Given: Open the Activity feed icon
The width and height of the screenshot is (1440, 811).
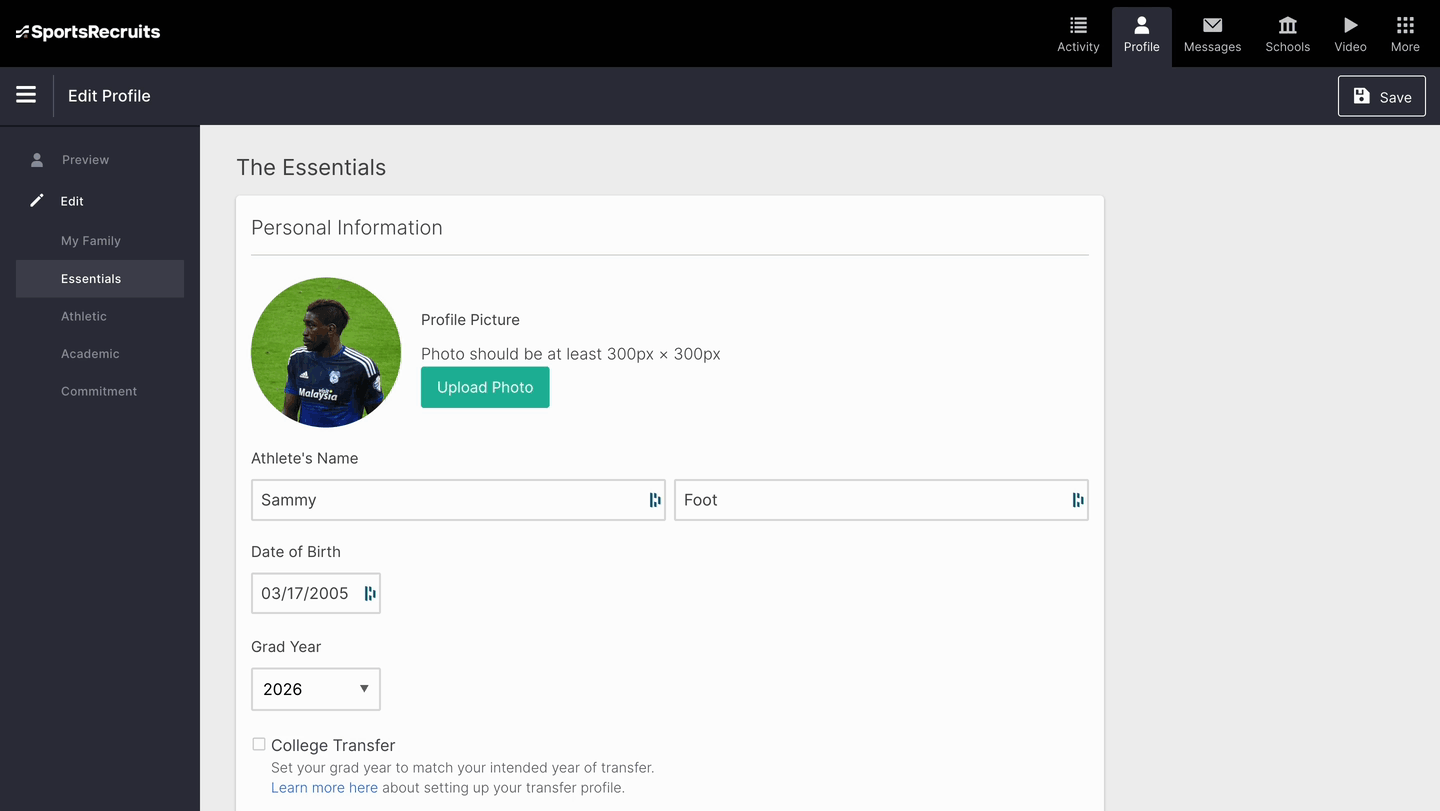Looking at the screenshot, I should 1078,26.
